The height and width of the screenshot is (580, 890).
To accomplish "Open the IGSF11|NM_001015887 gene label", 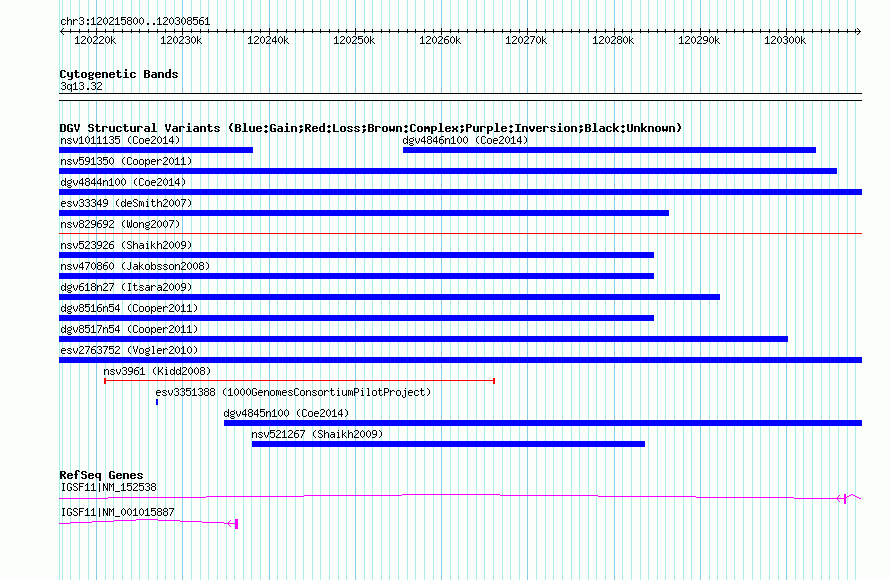I will pos(117,512).
